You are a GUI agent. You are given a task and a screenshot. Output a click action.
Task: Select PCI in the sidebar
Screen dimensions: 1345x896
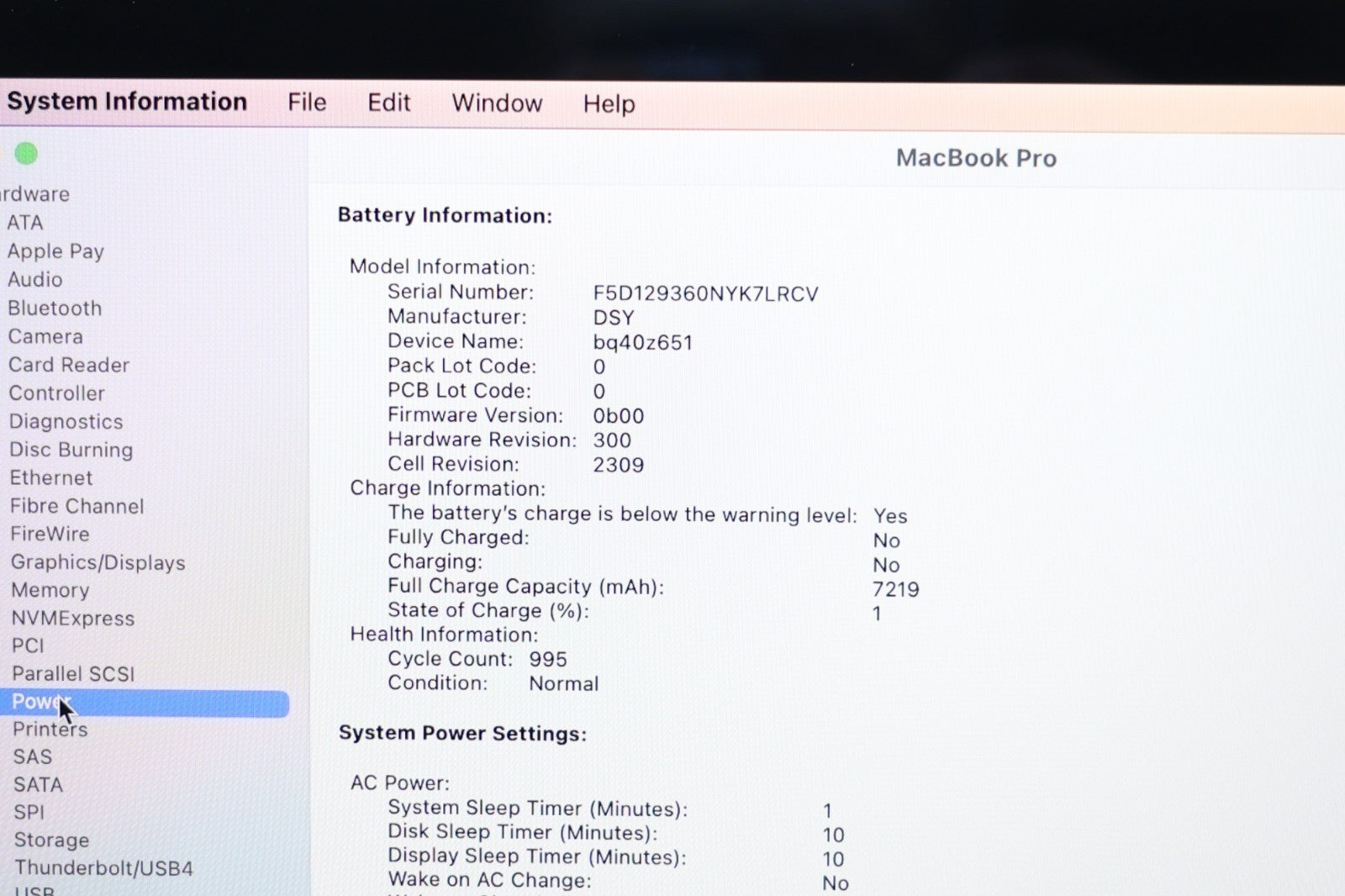28,646
